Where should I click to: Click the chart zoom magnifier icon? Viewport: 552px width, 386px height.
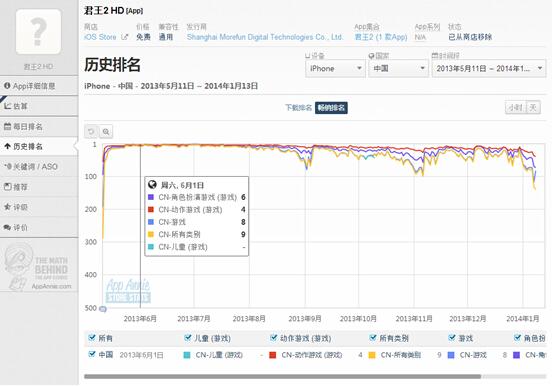[x=106, y=132]
